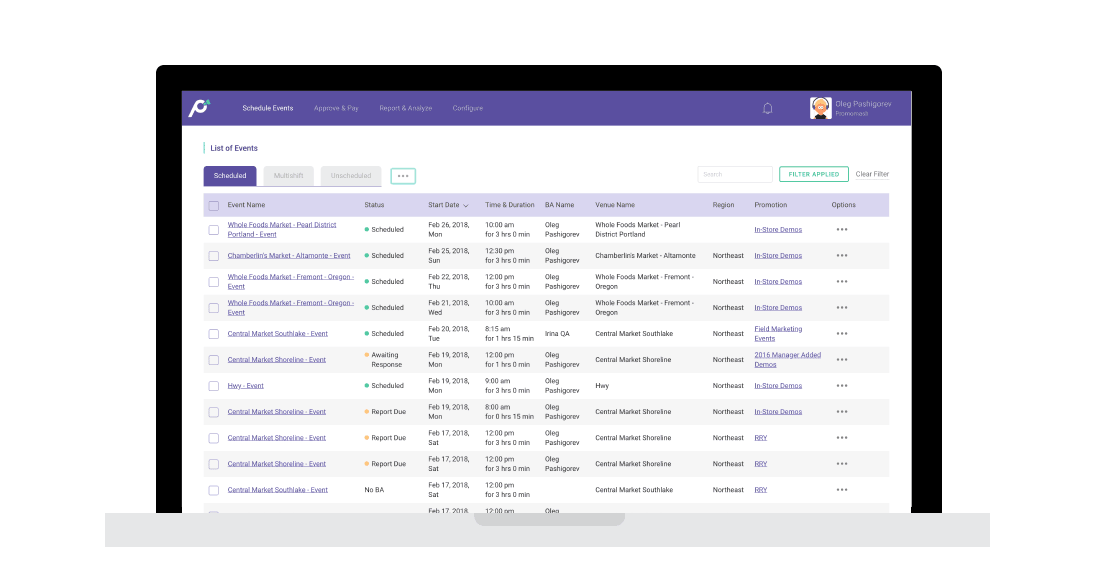The height and width of the screenshot is (580, 1095).
Task: Click Clear Filter
Action: click(872, 174)
